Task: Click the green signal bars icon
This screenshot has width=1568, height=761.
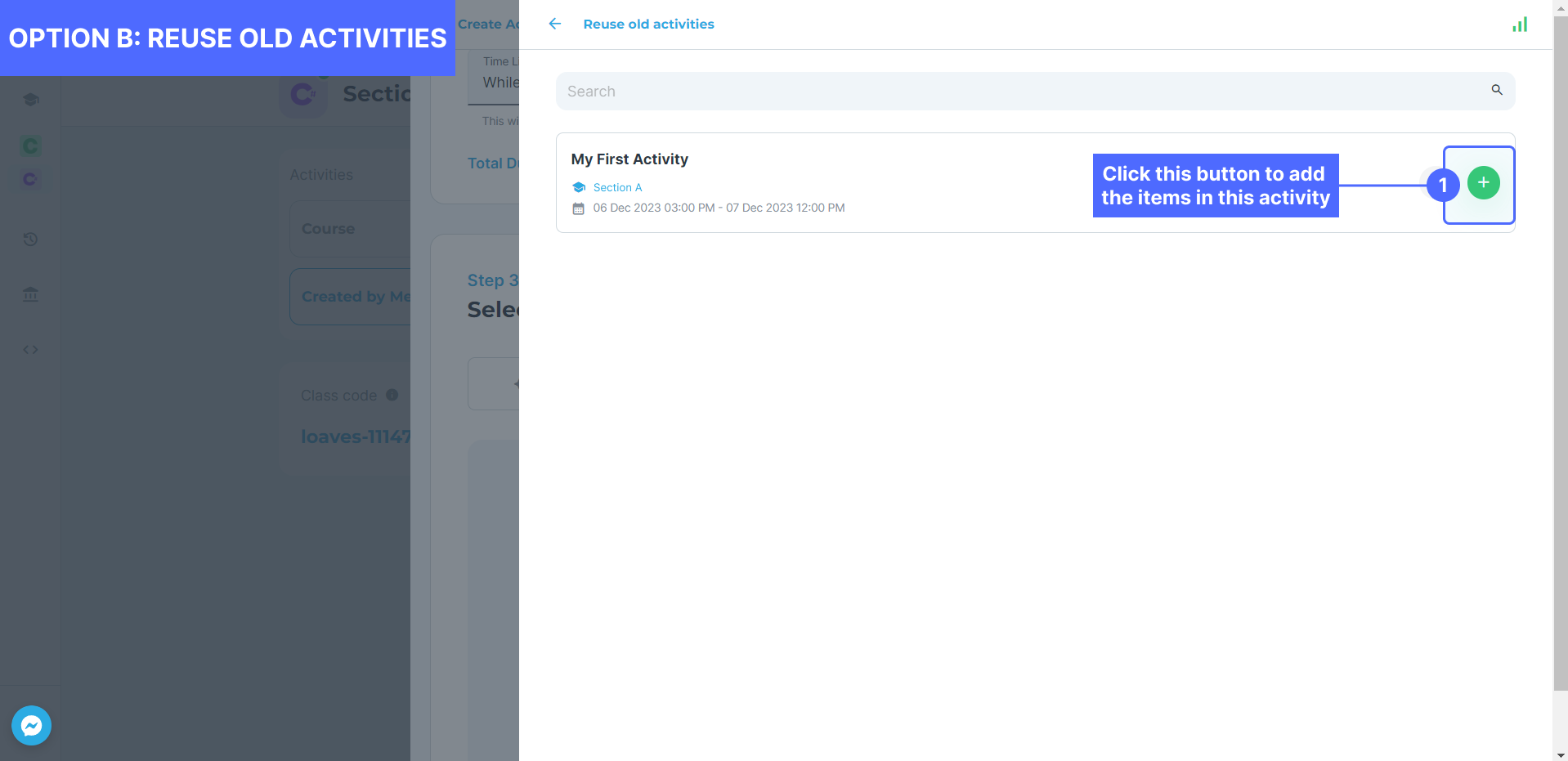Action: (x=1520, y=25)
